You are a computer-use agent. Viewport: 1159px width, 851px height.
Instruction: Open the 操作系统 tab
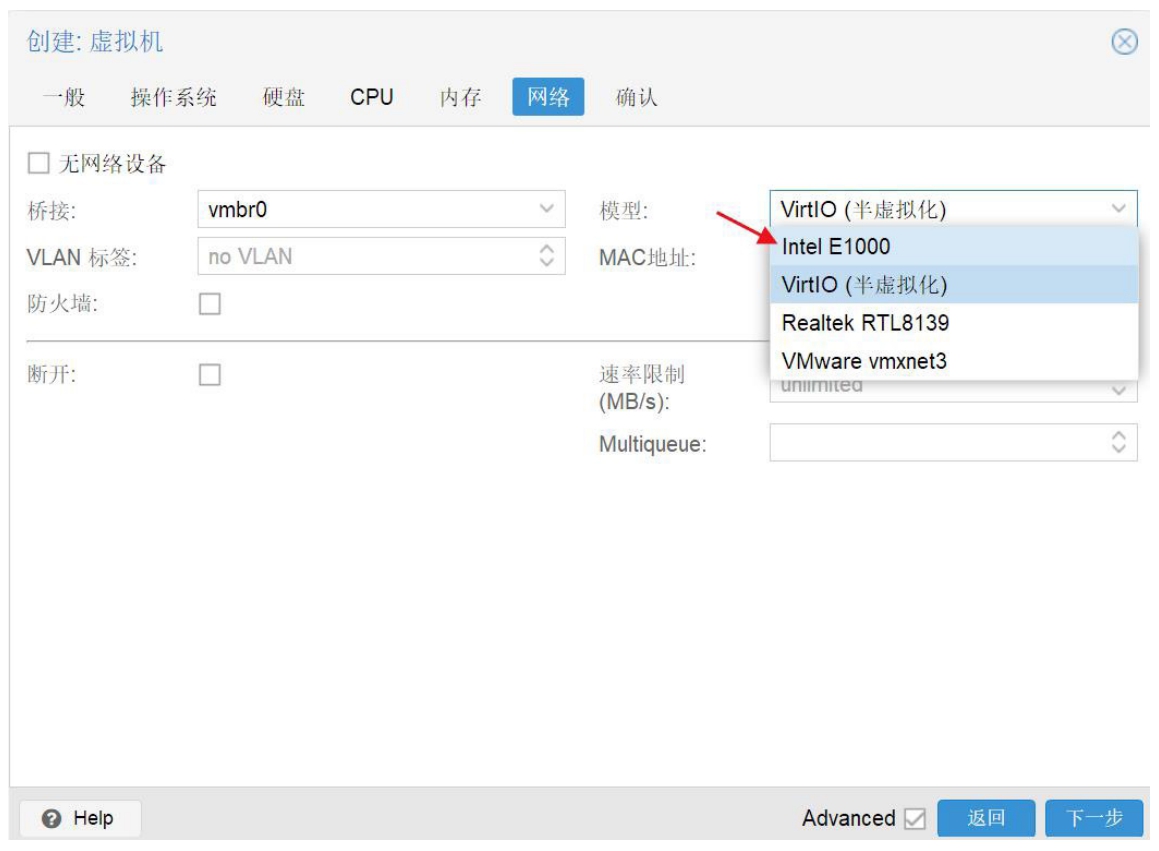[x=173, y=98]
